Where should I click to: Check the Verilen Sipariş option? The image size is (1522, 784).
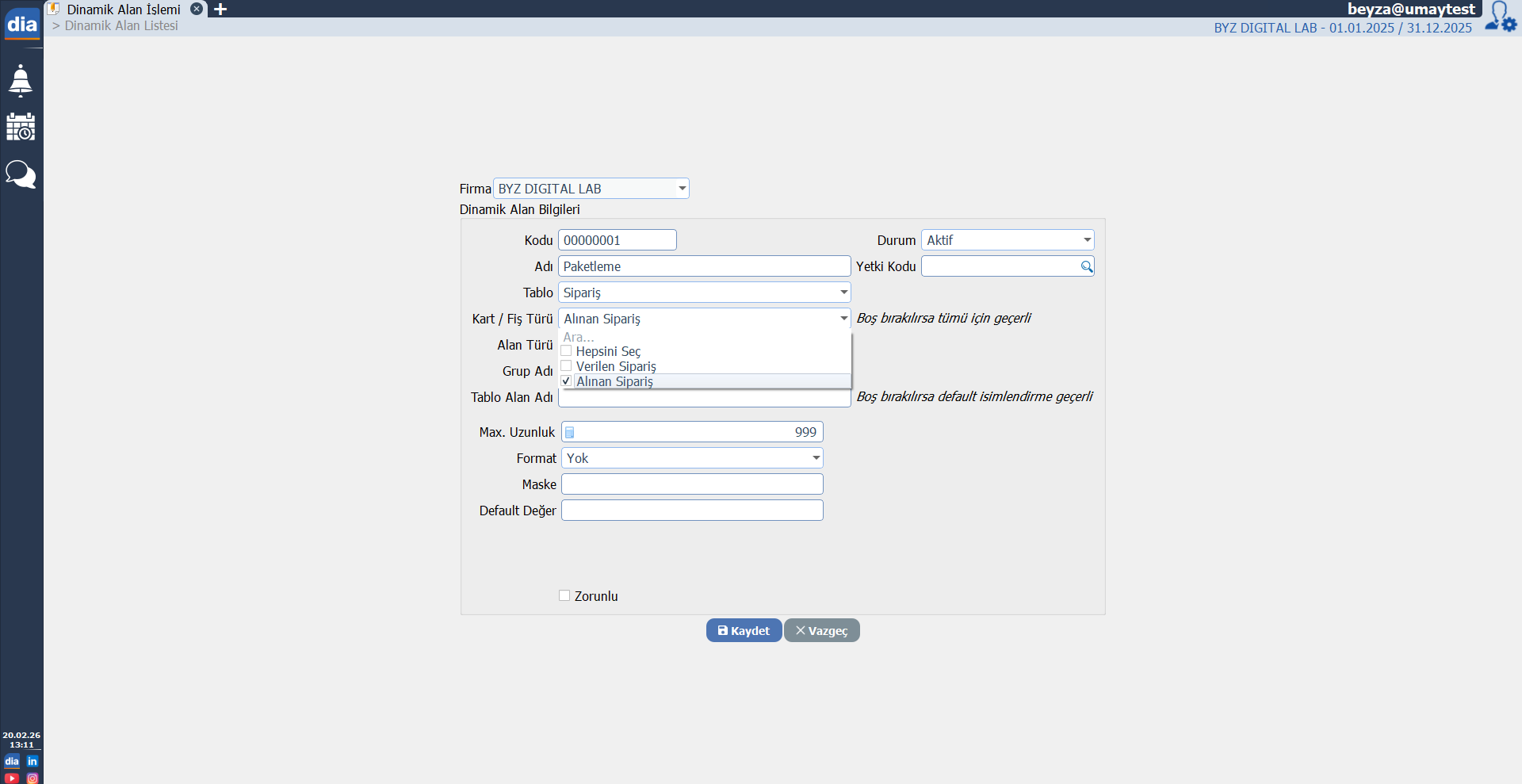pyautogui.click(x=566, y=366)
